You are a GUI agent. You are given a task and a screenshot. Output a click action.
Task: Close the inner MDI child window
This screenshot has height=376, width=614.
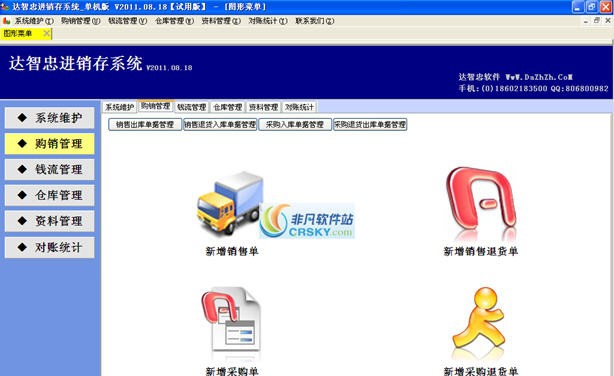pos(608,21)
